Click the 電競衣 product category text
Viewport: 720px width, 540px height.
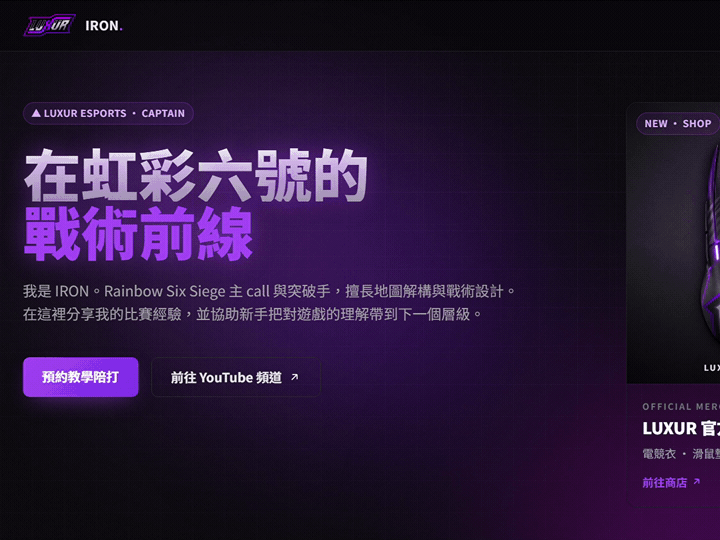tap(659, 454)
